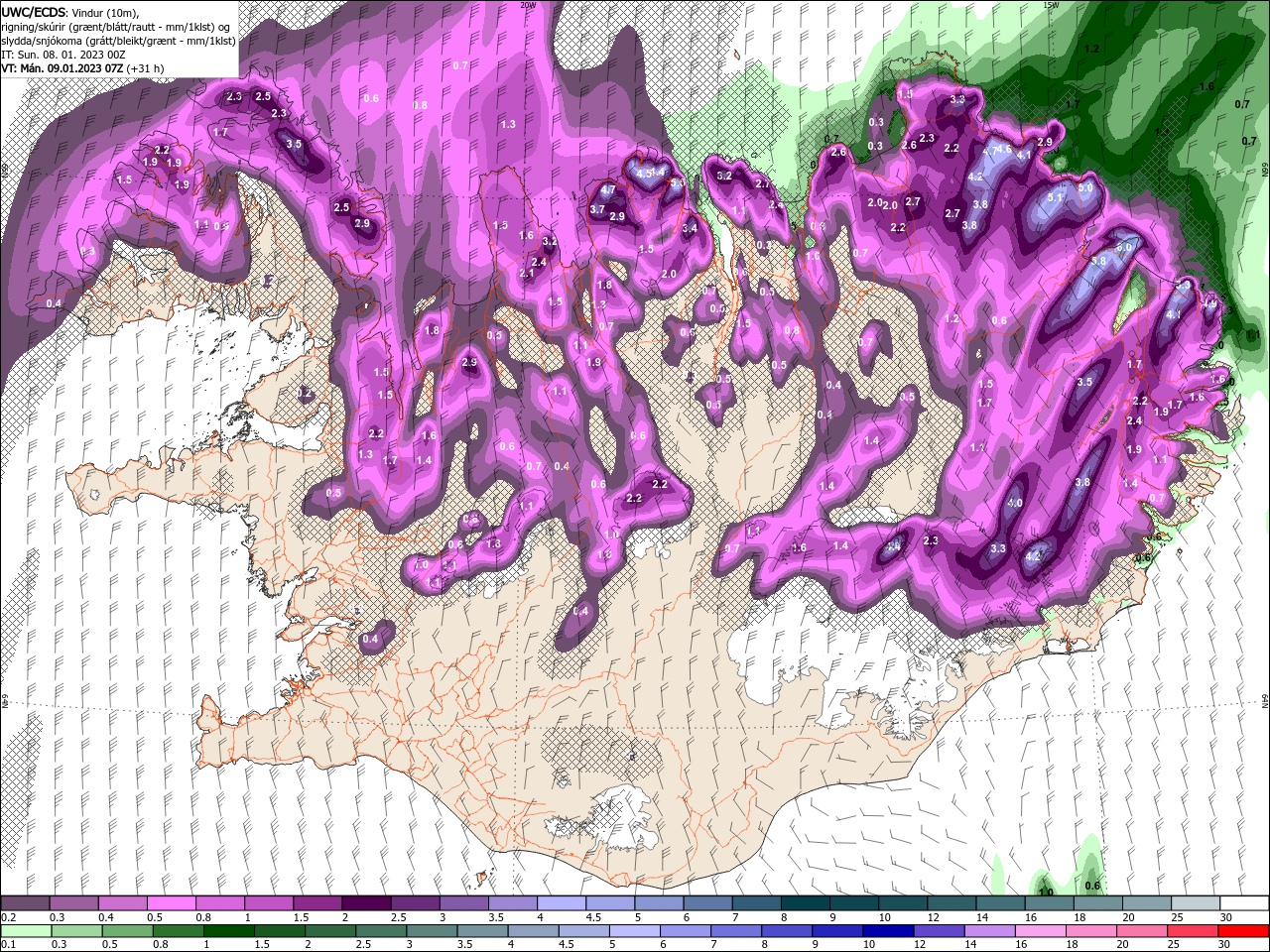
Task: Pick the crimson swatch labeled 25 in the bottom legend row
Action: 1193,931
